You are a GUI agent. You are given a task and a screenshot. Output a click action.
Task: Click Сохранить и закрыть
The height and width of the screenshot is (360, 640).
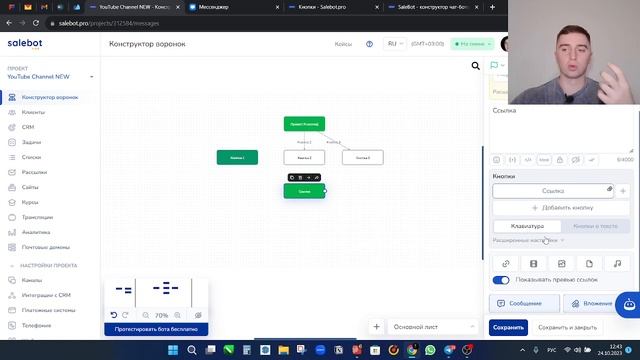[x=567, y=327]
